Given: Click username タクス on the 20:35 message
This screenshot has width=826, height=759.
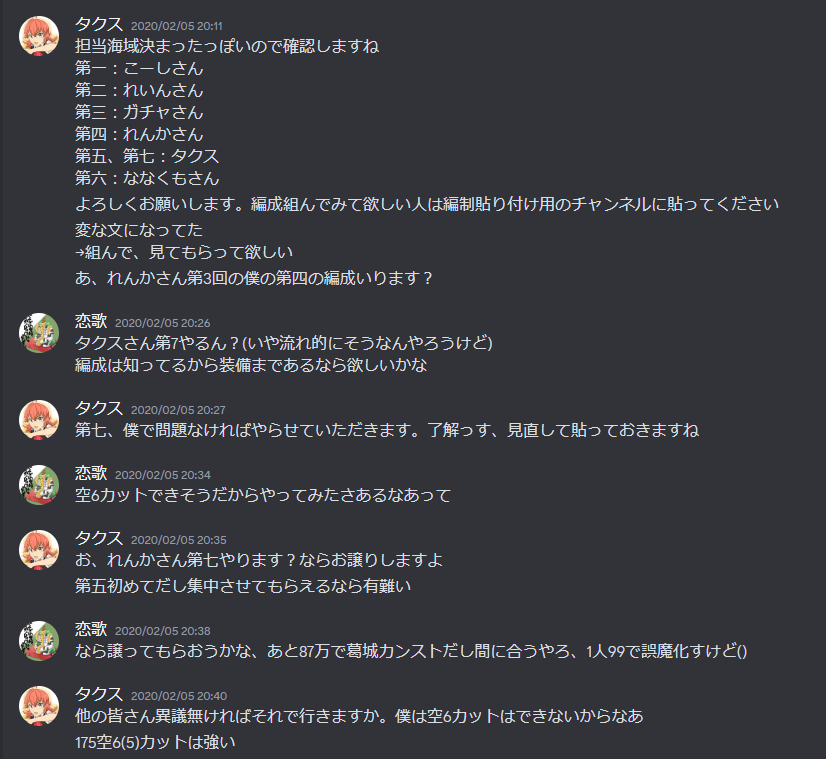Looking at the screenshot, I should coord(99,538).
